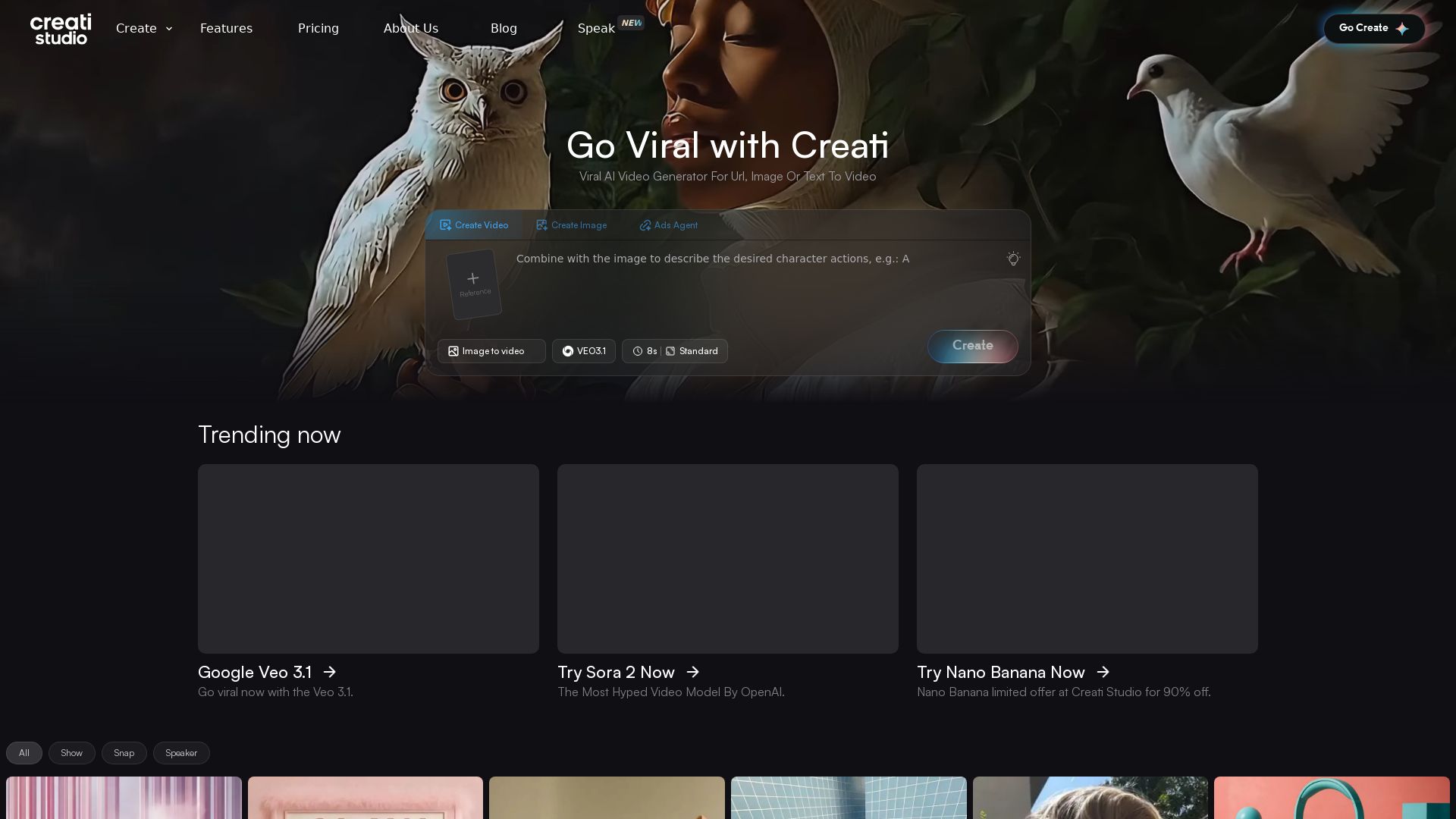Open the VEO3.1 model selector
Viewport: 1456px width, 819px height.
coord(584,351)
